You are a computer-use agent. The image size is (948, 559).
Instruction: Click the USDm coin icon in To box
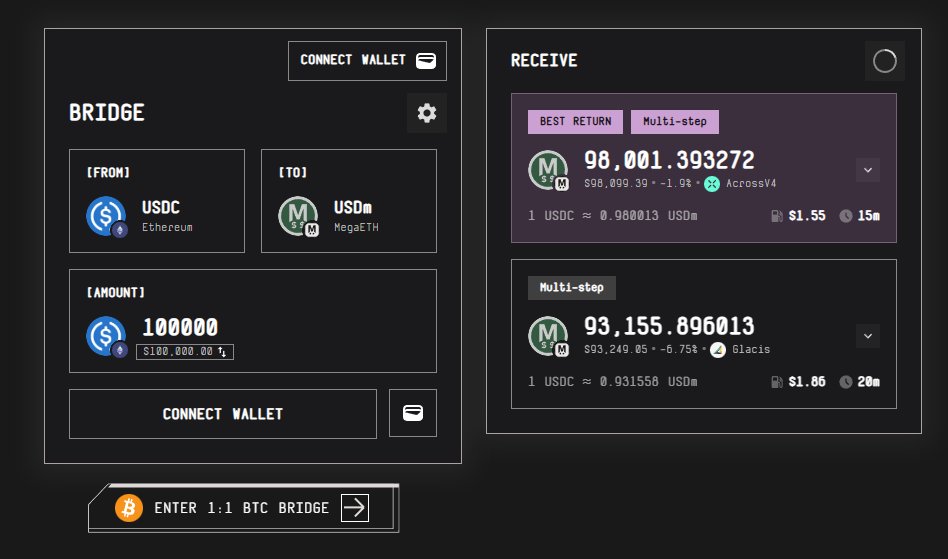coord(298,216)
